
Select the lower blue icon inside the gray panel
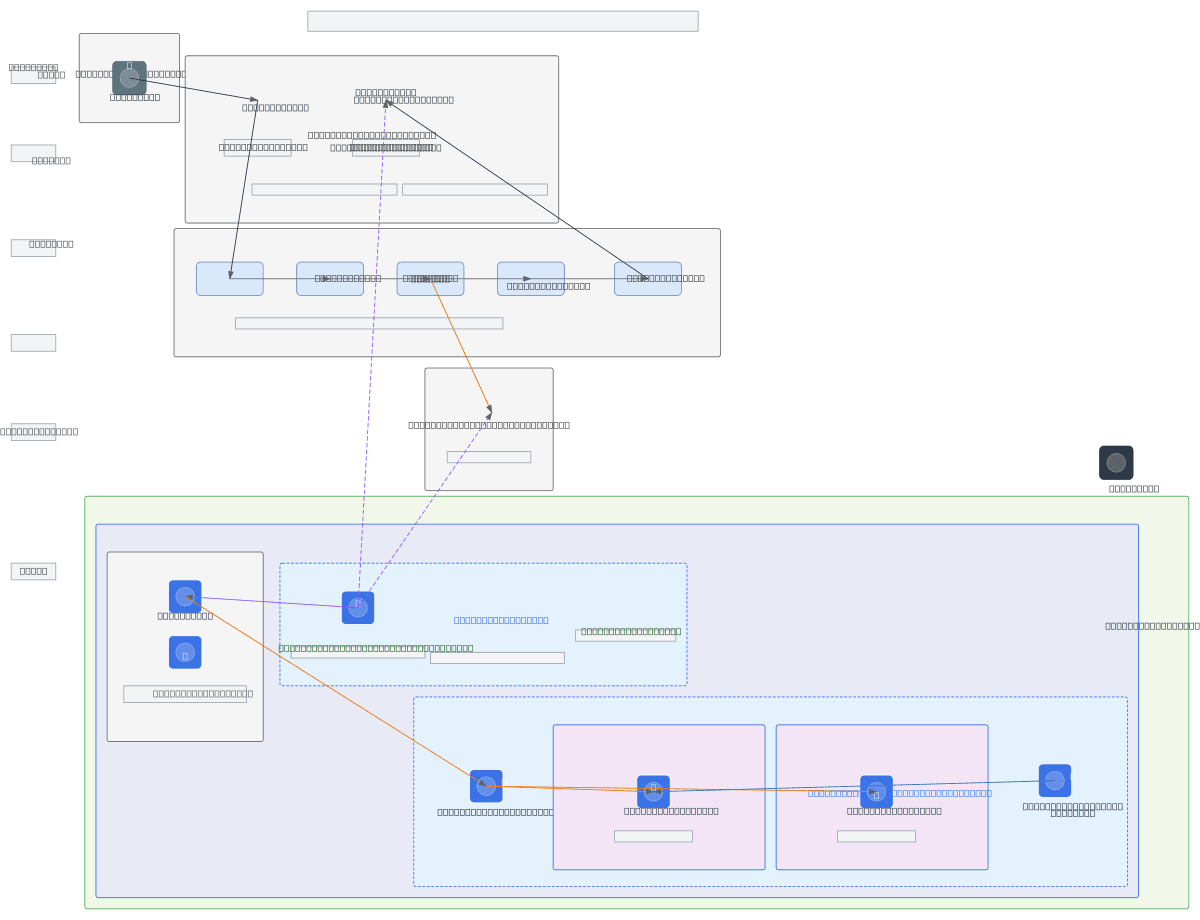pos(185,653)
